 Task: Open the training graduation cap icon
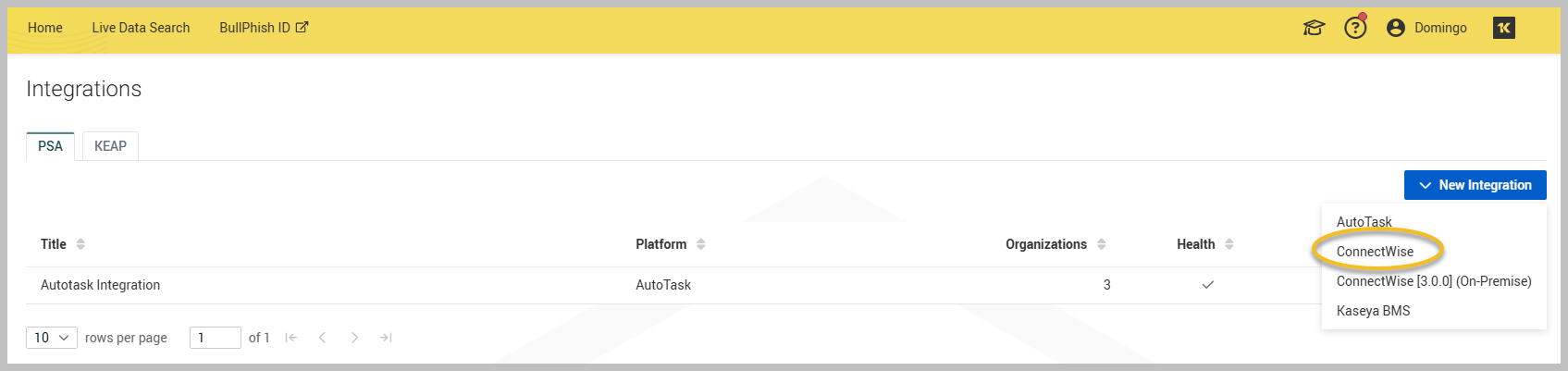[x=1314, y=28]
